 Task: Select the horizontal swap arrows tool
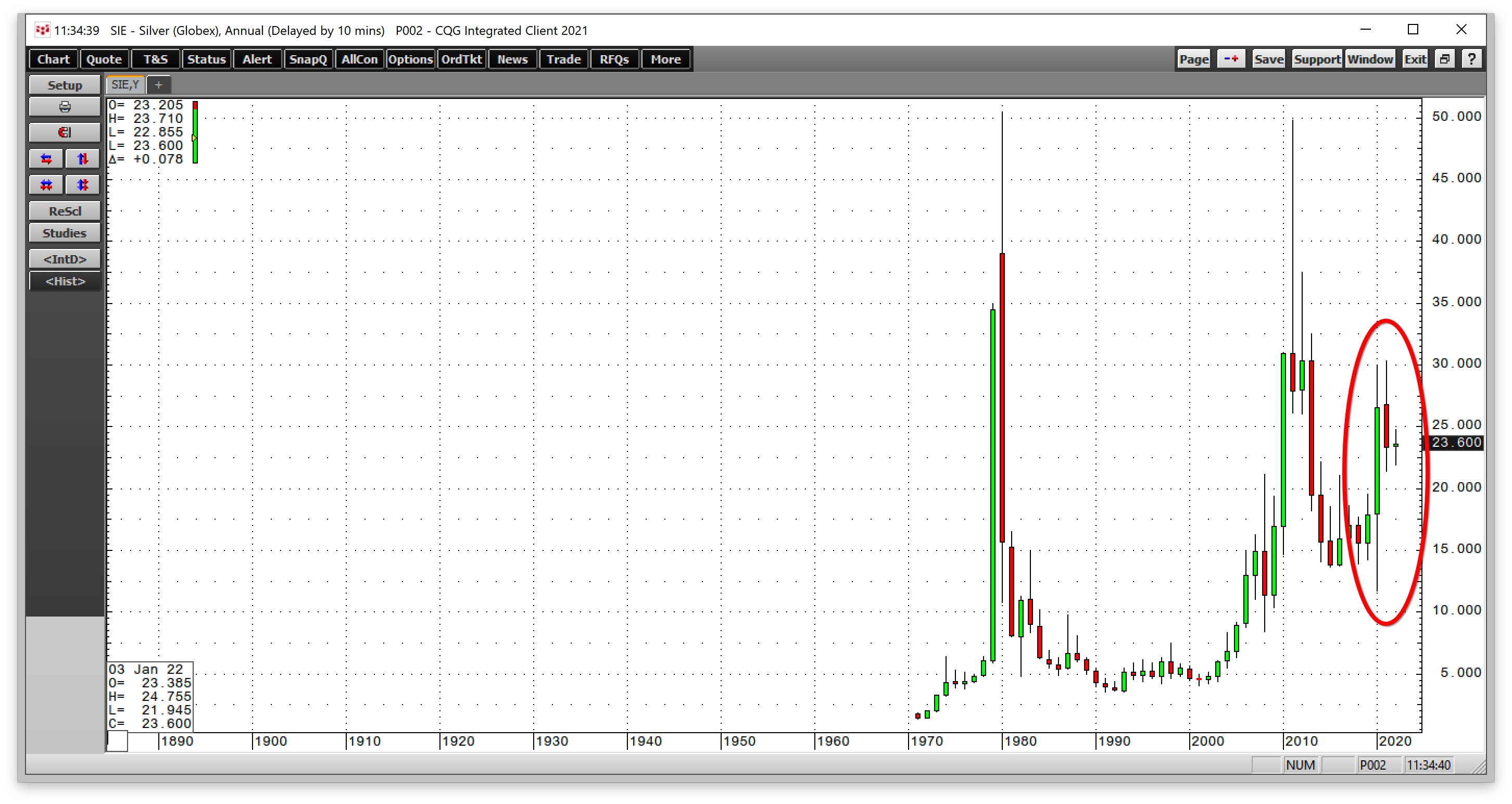46,158
